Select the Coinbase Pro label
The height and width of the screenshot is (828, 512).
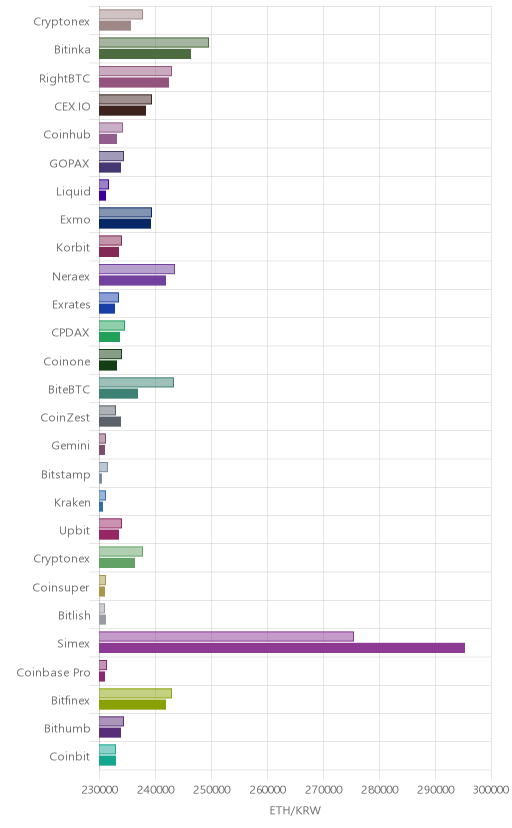tap(53, 672)
